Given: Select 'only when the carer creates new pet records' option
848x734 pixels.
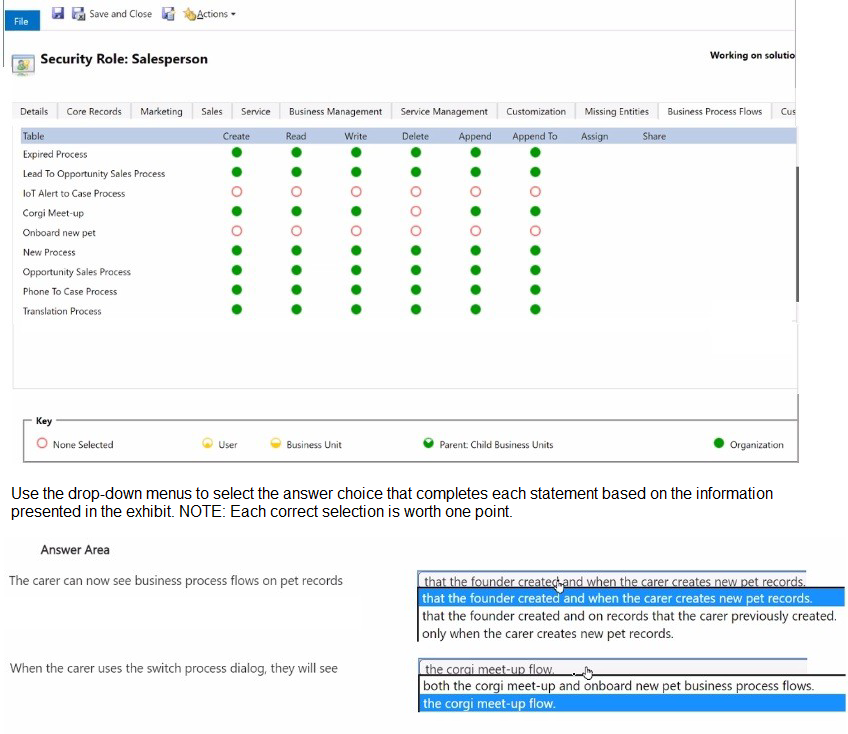Looking at the screenshot, I should [x=547, y=634].
